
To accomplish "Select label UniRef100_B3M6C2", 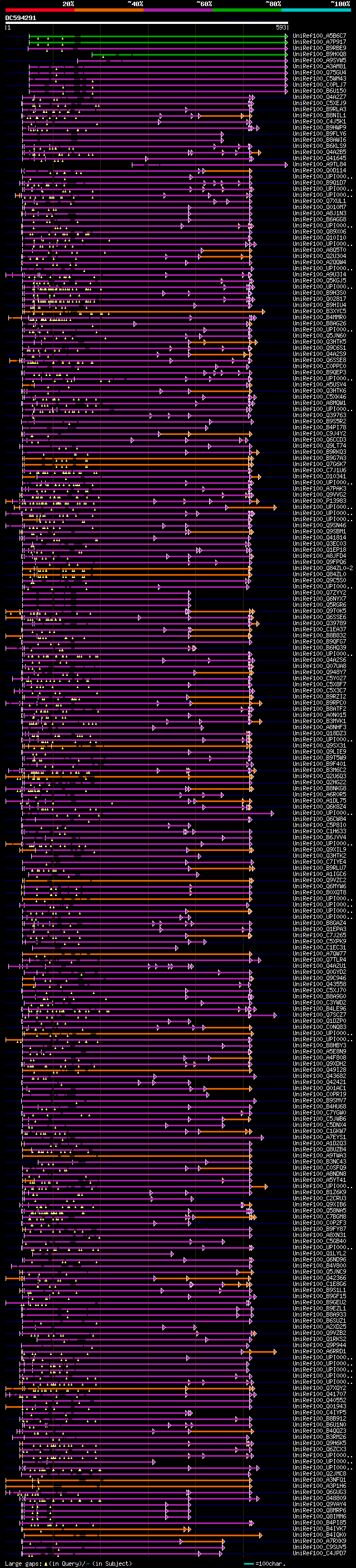I will click(319, 770).
